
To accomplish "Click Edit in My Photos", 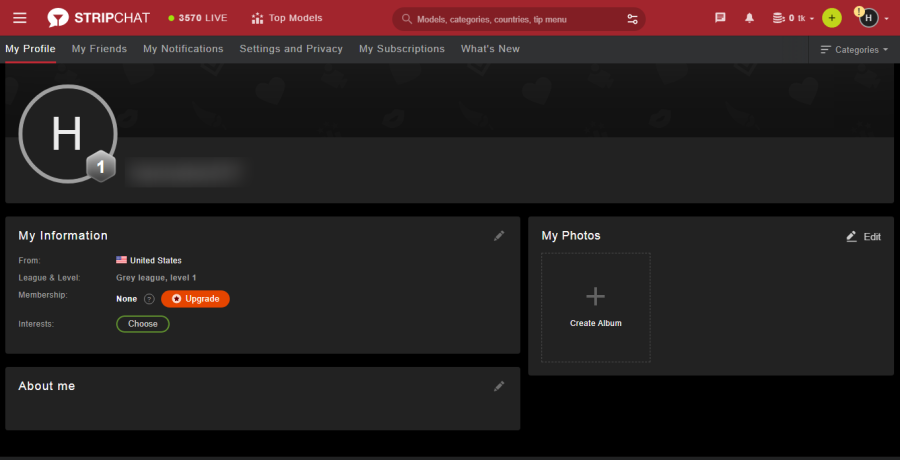I will coord(863,237).
